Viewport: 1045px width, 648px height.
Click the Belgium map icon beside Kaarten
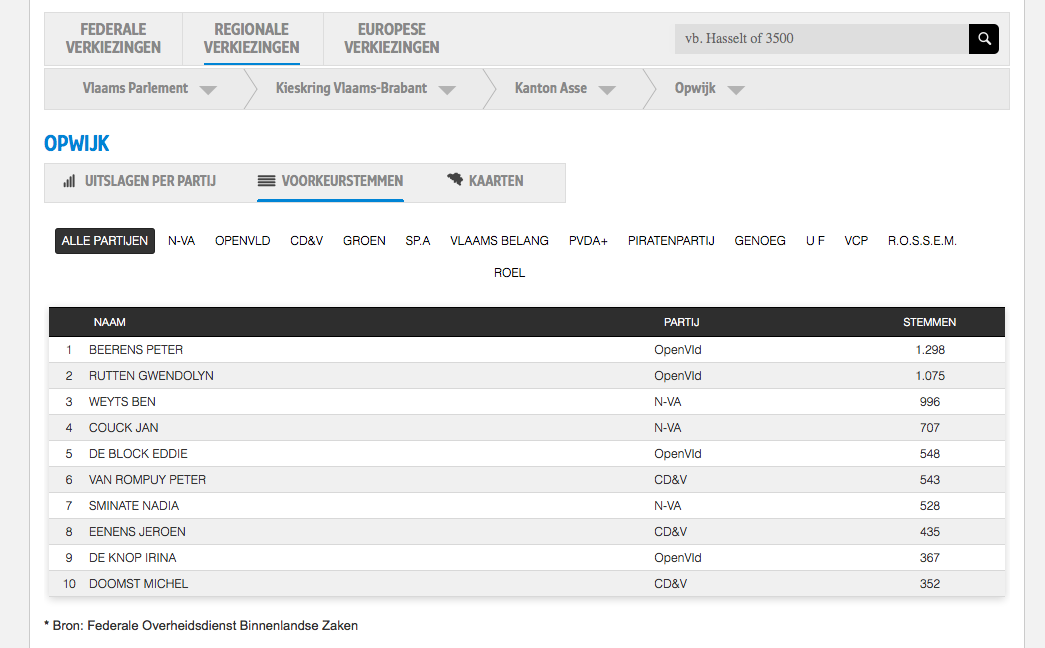pos(455,180)
